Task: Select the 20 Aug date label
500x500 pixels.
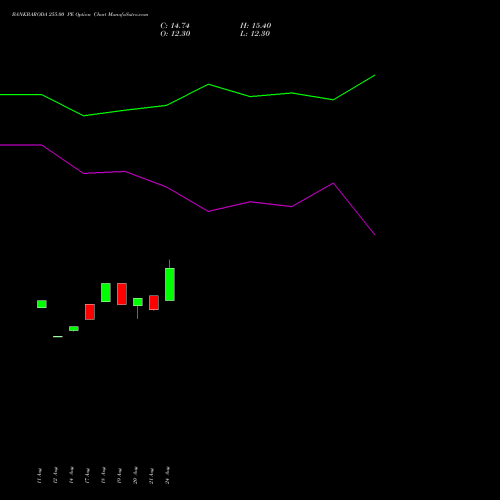Action: 135,475
